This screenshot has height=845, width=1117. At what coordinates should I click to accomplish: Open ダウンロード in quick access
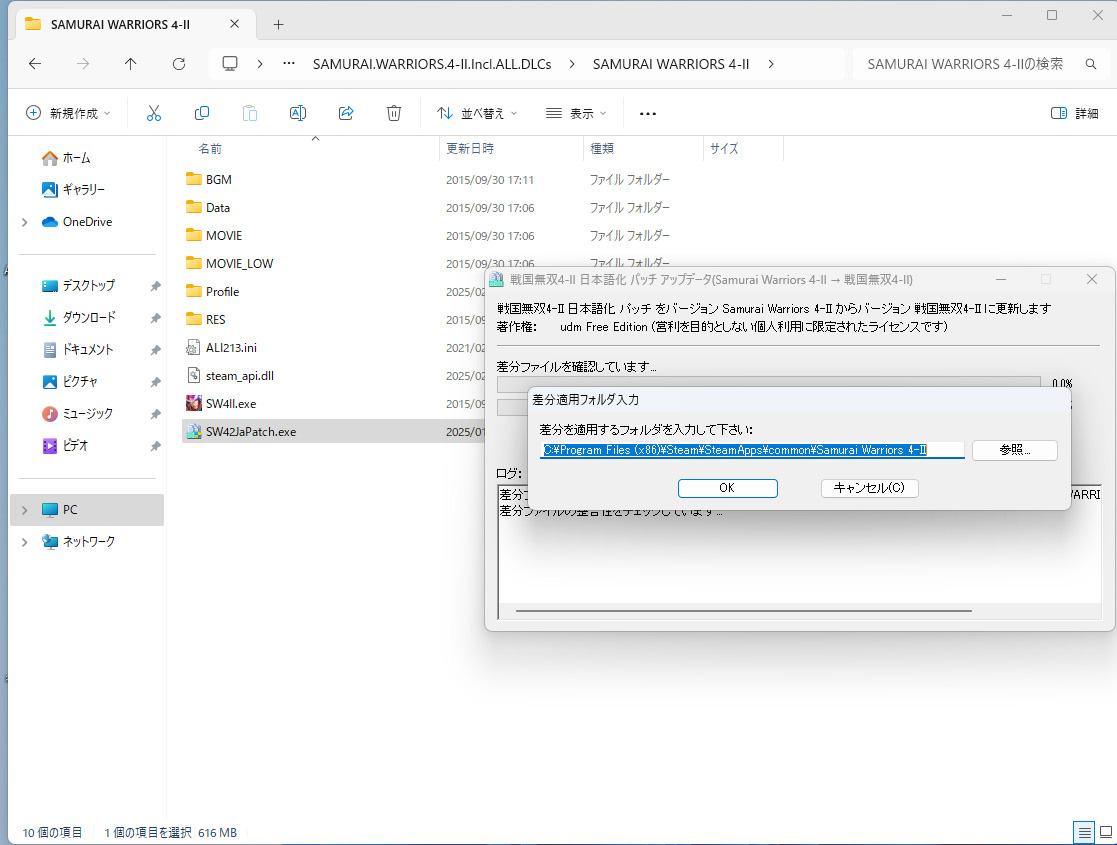[78, 318]
